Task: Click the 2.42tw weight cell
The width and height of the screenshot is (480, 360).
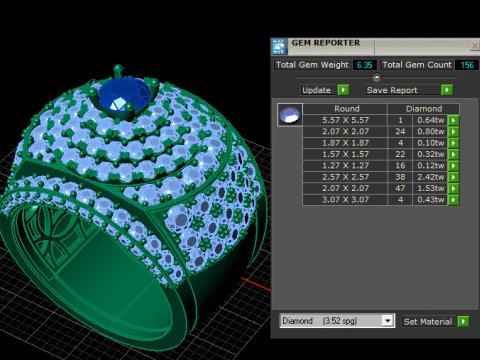Action: coord(430,177)
